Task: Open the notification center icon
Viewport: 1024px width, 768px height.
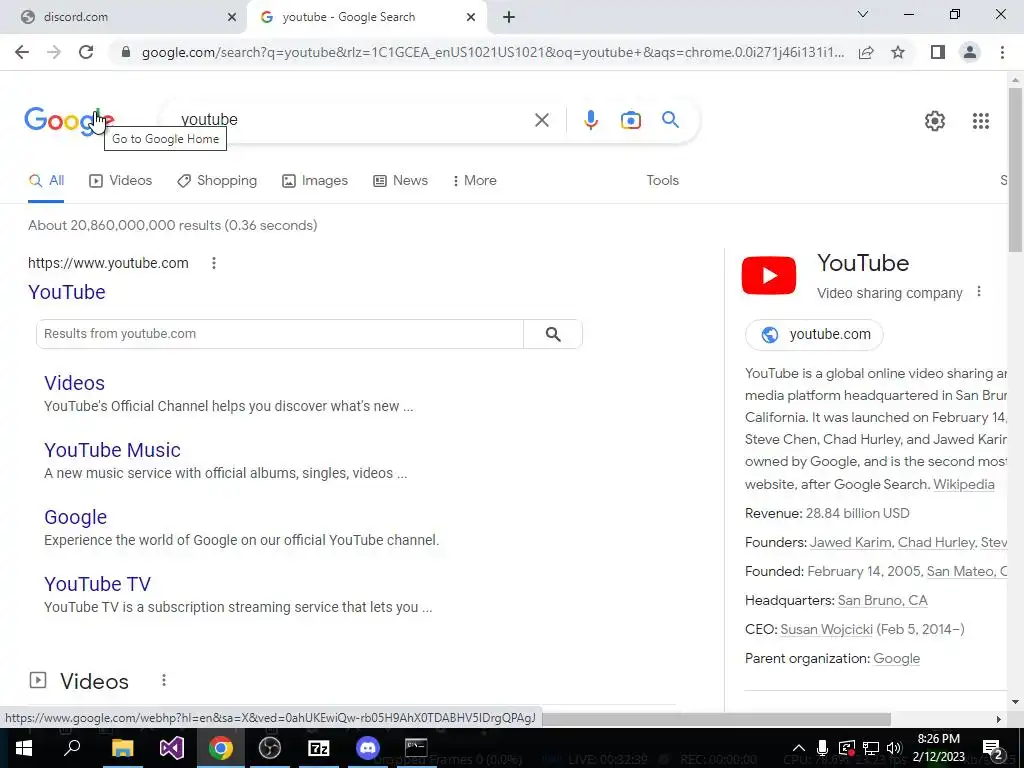Action: pos(992,749)
